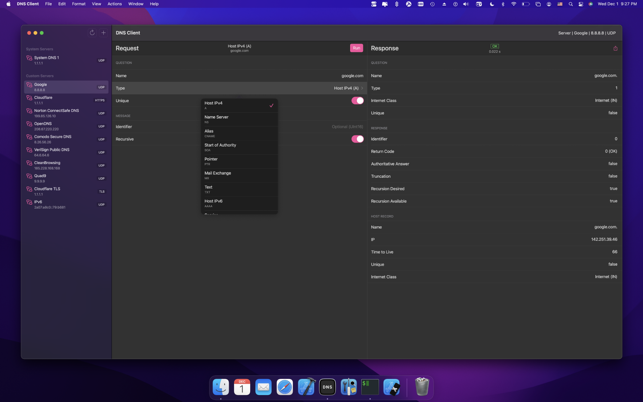Click the share icon in Response header

[x=615, y=48]
